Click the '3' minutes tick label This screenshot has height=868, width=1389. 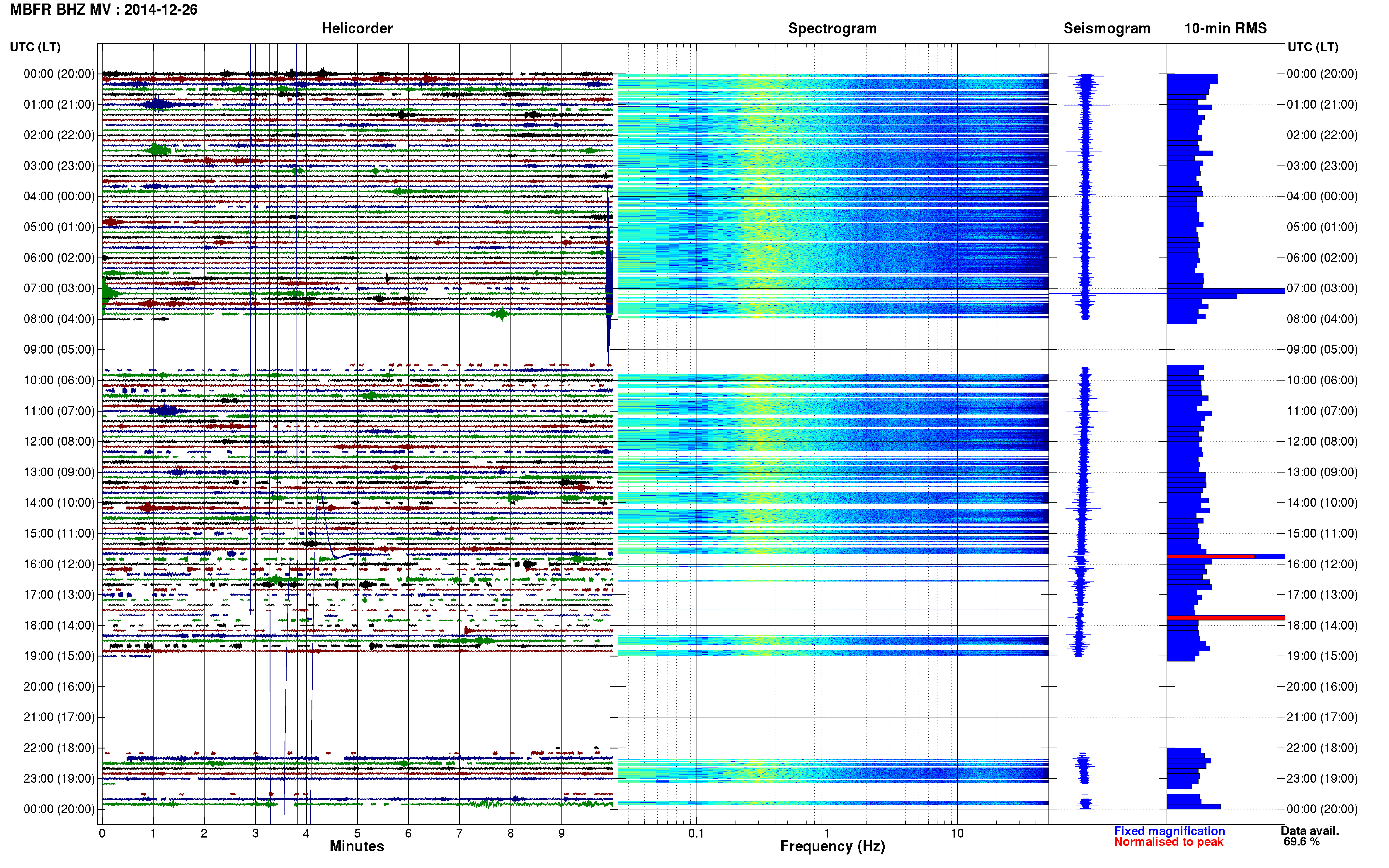coord(255,833)
